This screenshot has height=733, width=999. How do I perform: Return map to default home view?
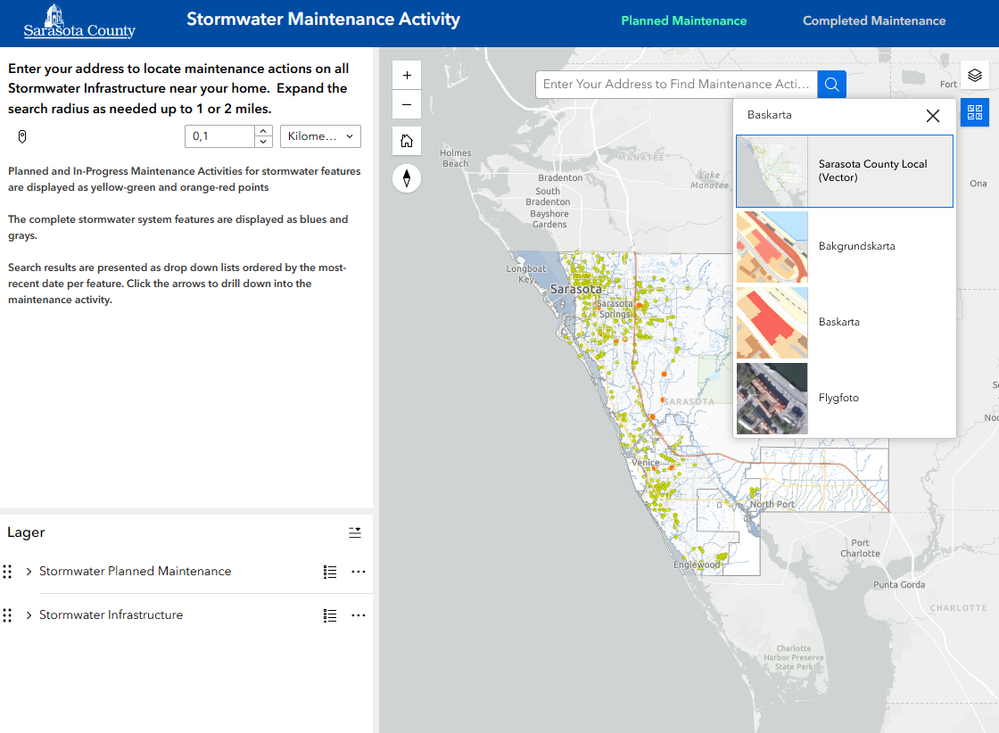pyautogui.click(x=407, y=141)
